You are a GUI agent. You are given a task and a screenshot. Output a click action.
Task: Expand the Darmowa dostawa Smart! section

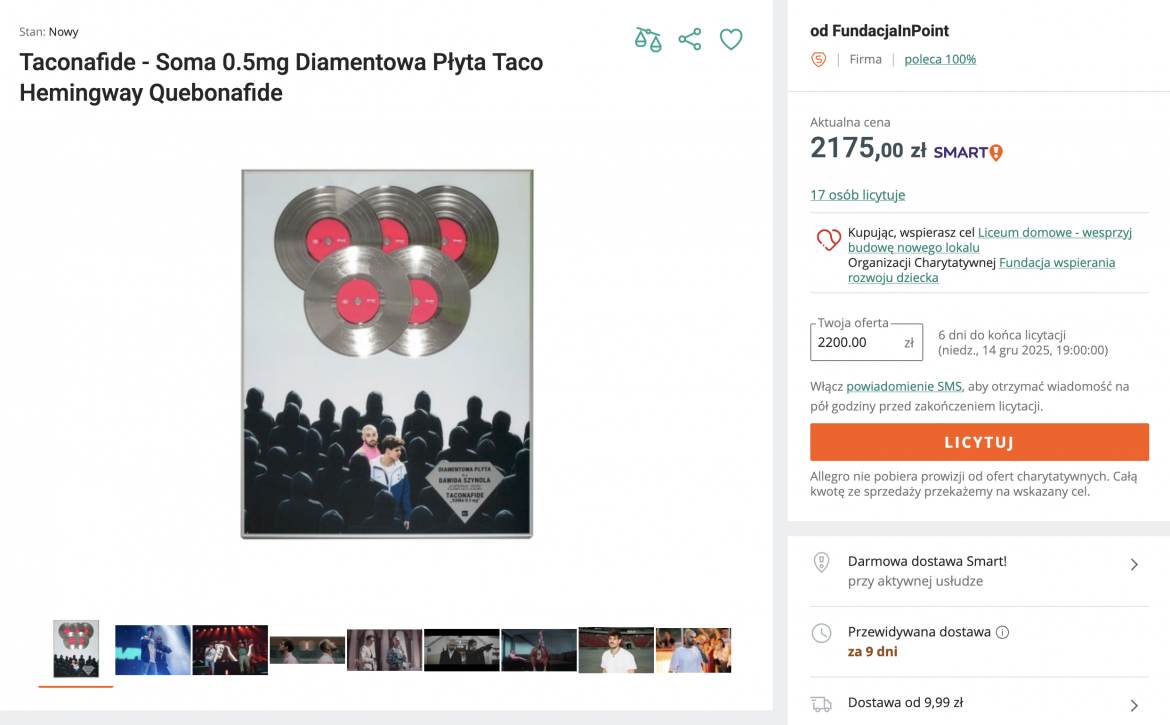pyautogui.click(x=1134, y=564)
